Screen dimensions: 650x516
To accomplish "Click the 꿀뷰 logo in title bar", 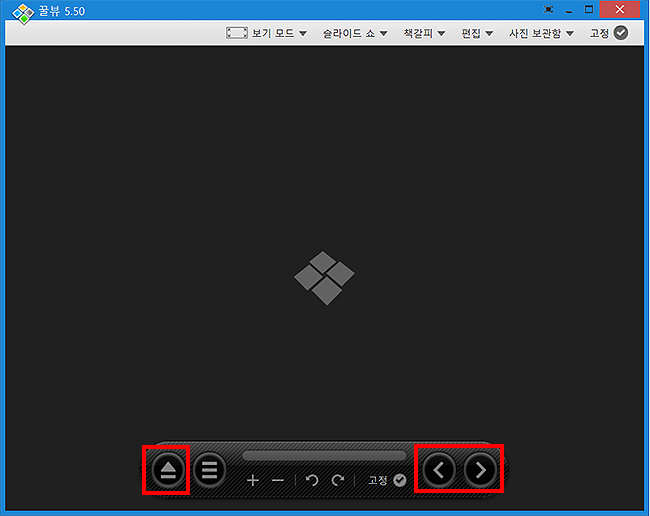I will (x=23, y=13).
